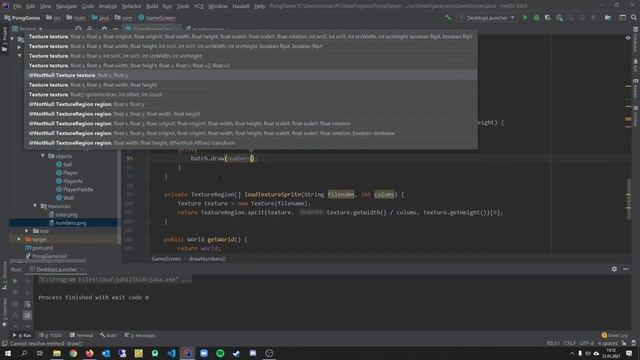The width and height of the screenshot is (640, 360).
Task: Open File Explorer from the taskbar
Action: 57,353
